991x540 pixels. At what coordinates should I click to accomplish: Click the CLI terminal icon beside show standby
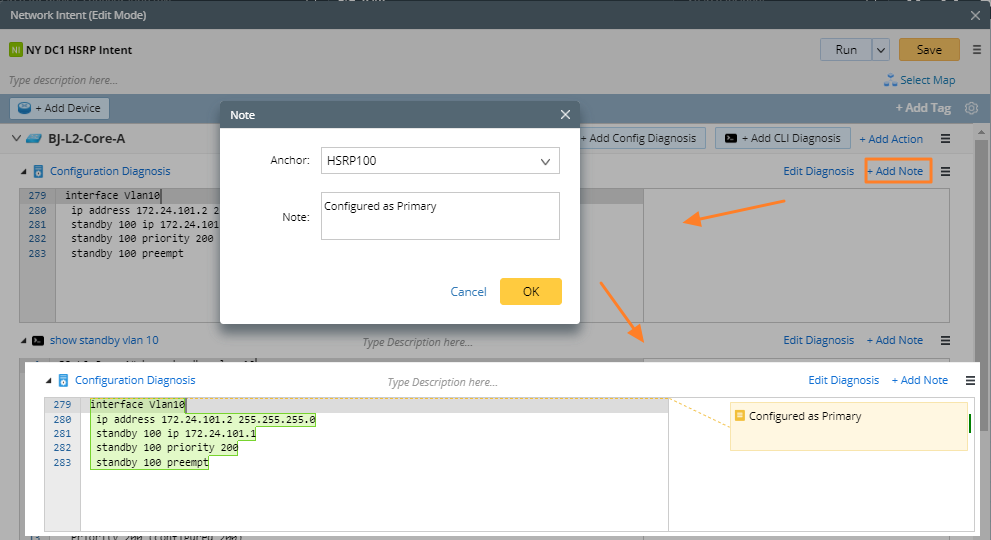tap(38, 340)
